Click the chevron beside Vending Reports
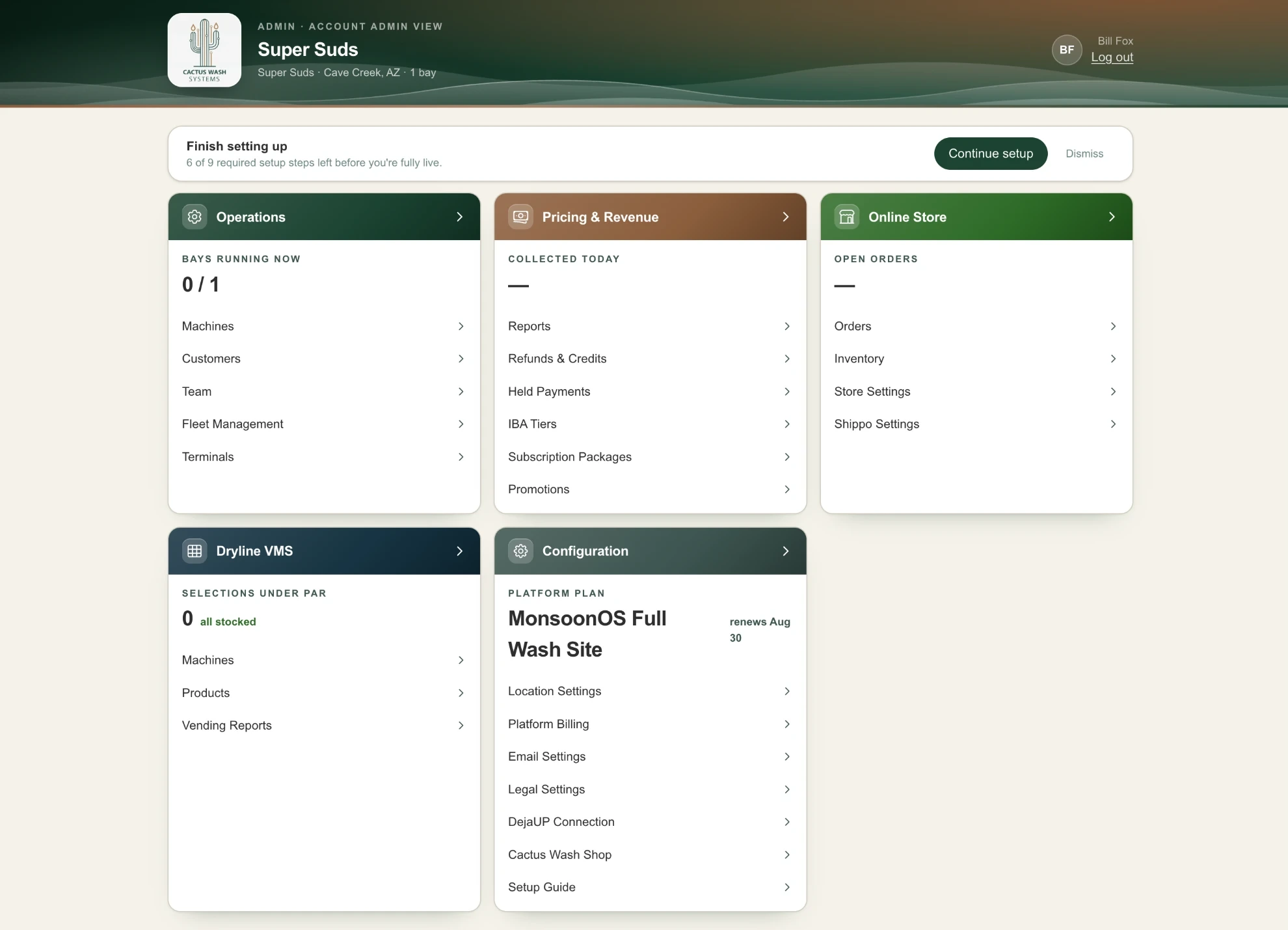The image size is (1288, 930). coord(461,726)
